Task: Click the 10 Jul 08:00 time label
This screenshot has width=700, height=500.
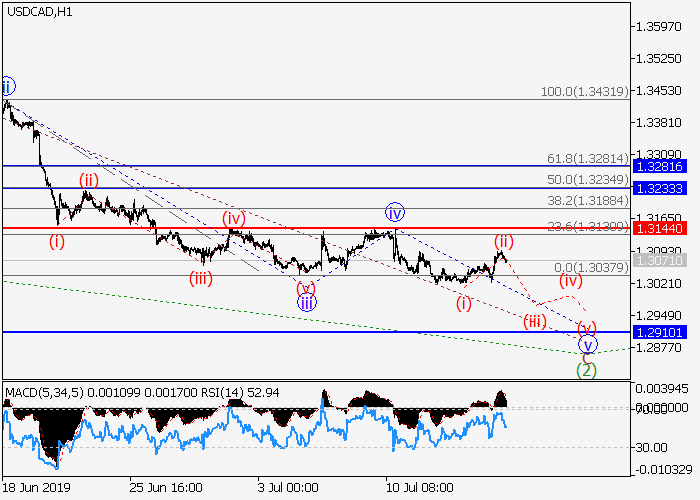Action: pos(417,489)
